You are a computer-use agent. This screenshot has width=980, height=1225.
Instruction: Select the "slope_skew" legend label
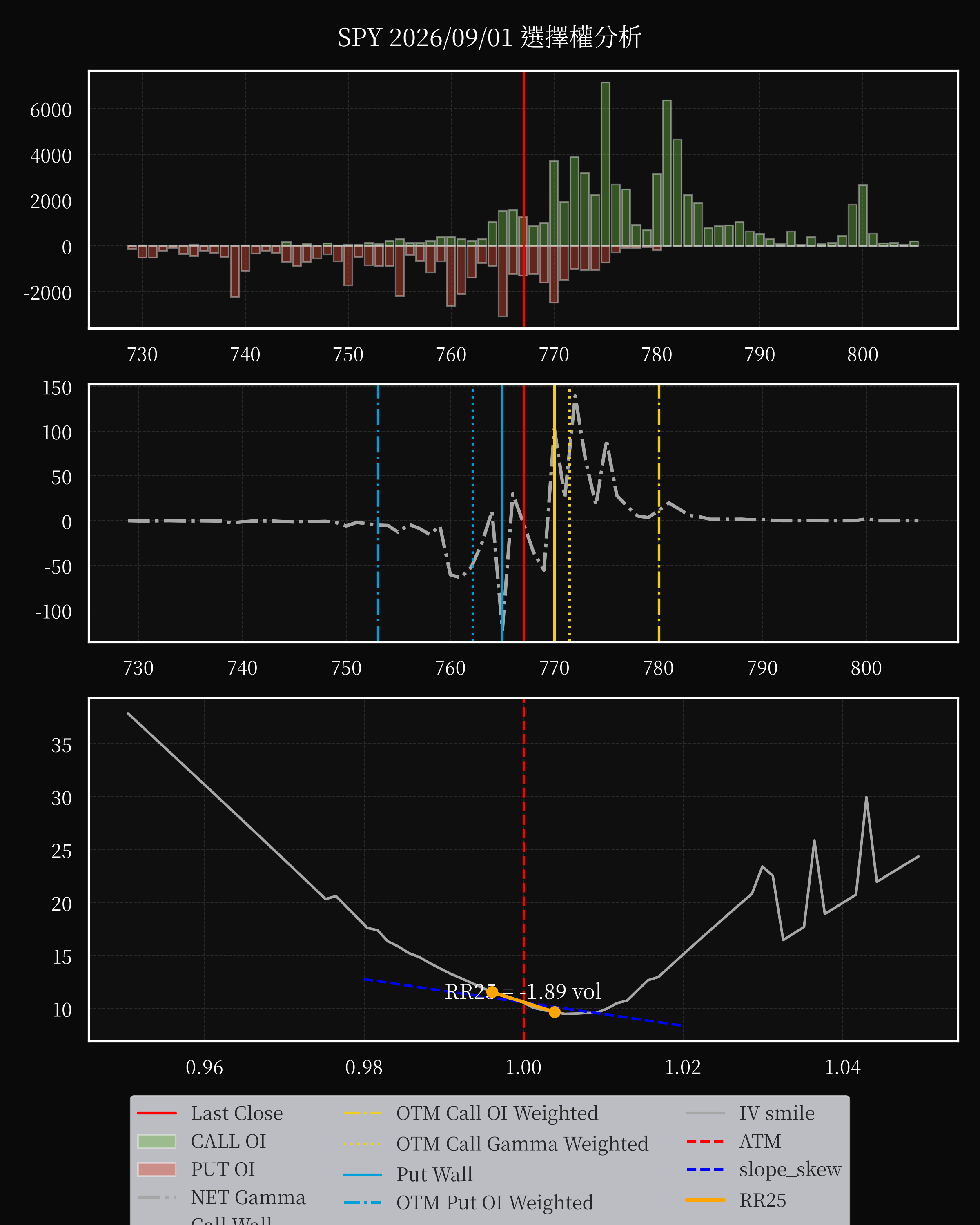pos(790,1169)
